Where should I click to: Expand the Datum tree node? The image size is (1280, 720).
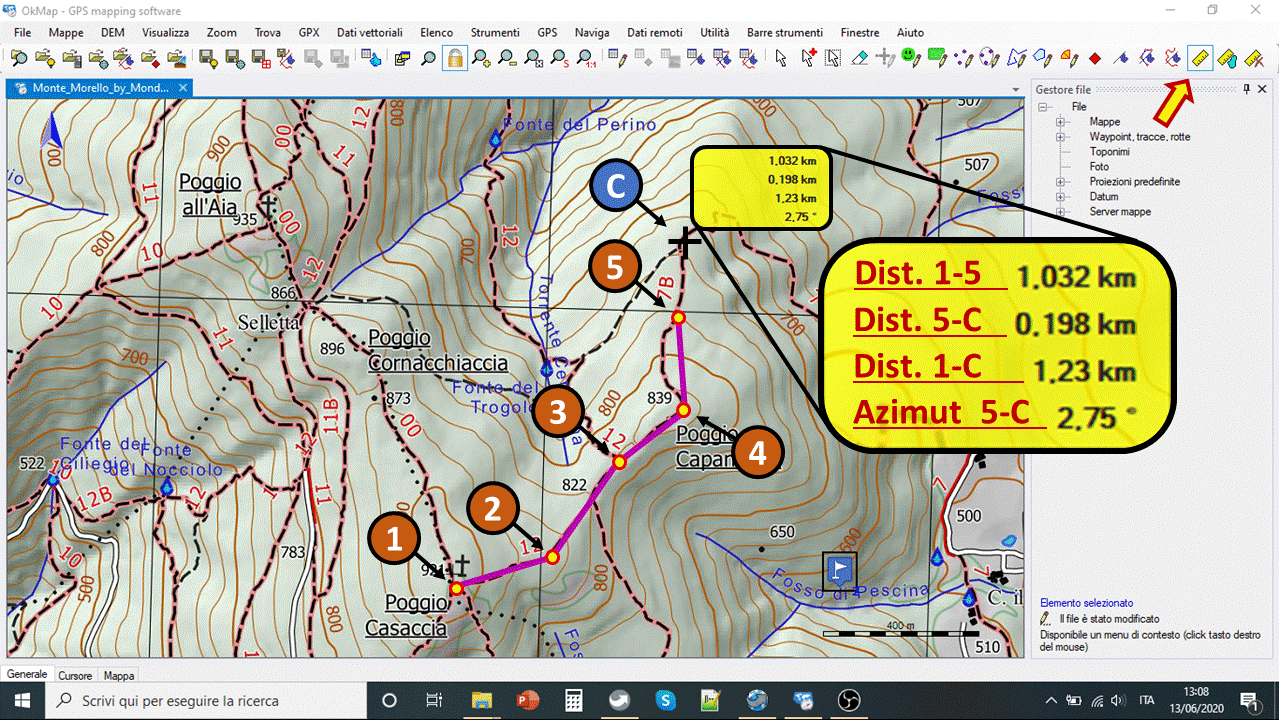click(x=1061, y=197)
